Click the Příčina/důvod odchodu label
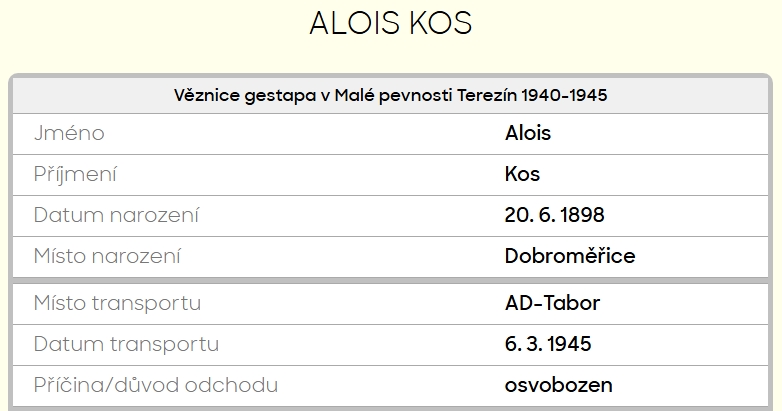This screenshot has width=782, height=411. pyautogui.click(x=156, y=385)
